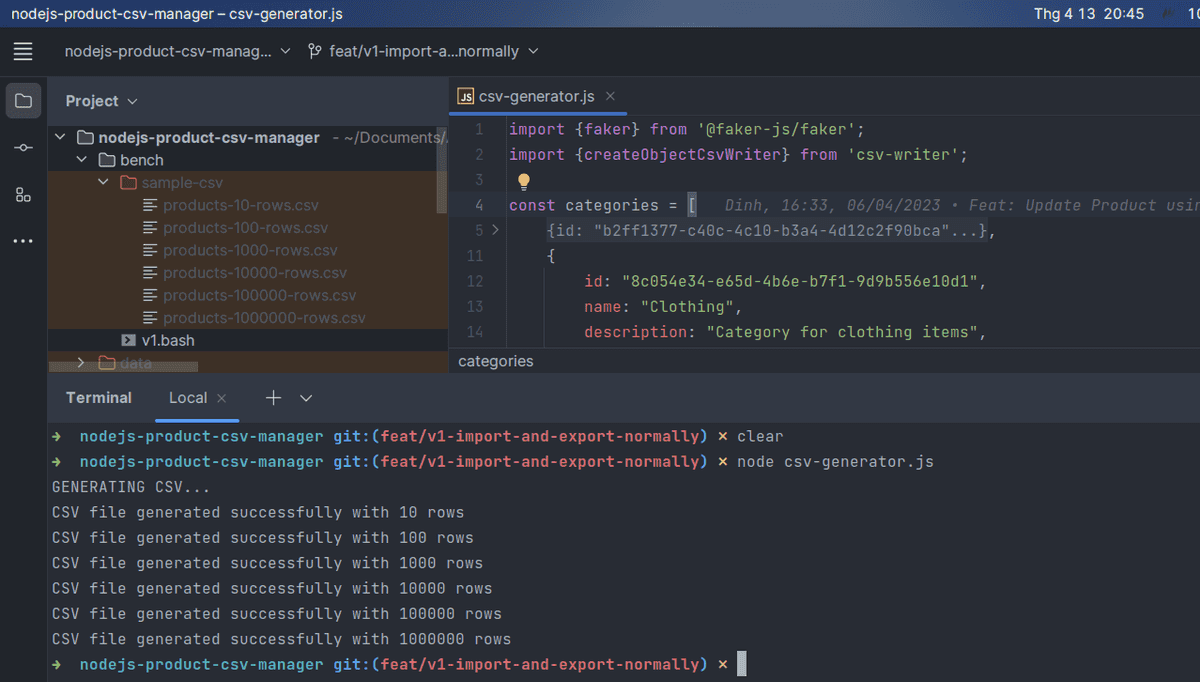This screenshot has width=1200, height=682.
Task: Select the Commit tool window icon
Action: [22, 147]
